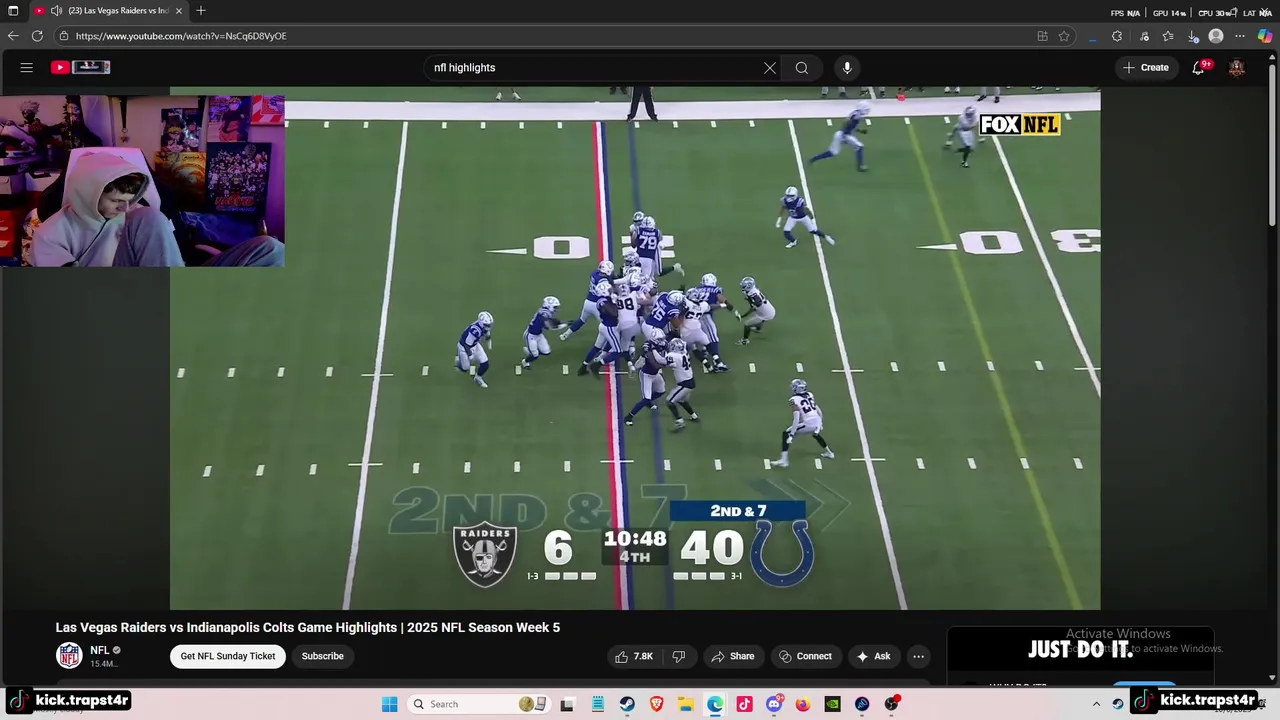
Task: Start voice search with microphone icon
Action: coord(847,68)
